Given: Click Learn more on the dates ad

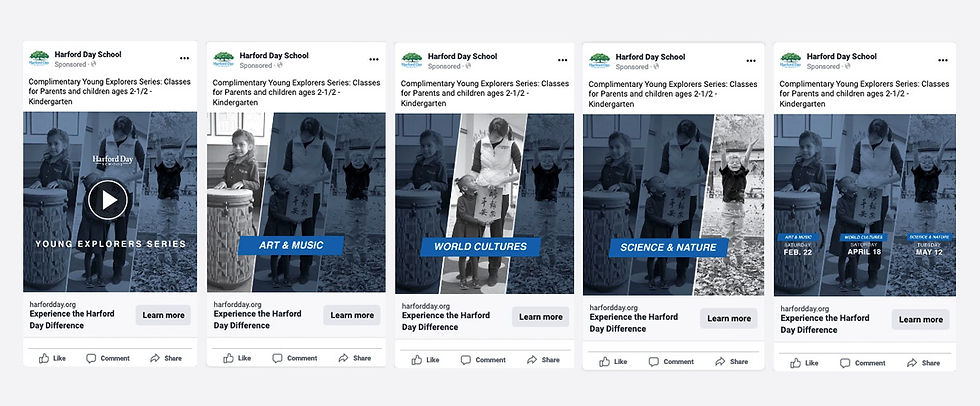Looking at the screenshot, I should [921, 319].
